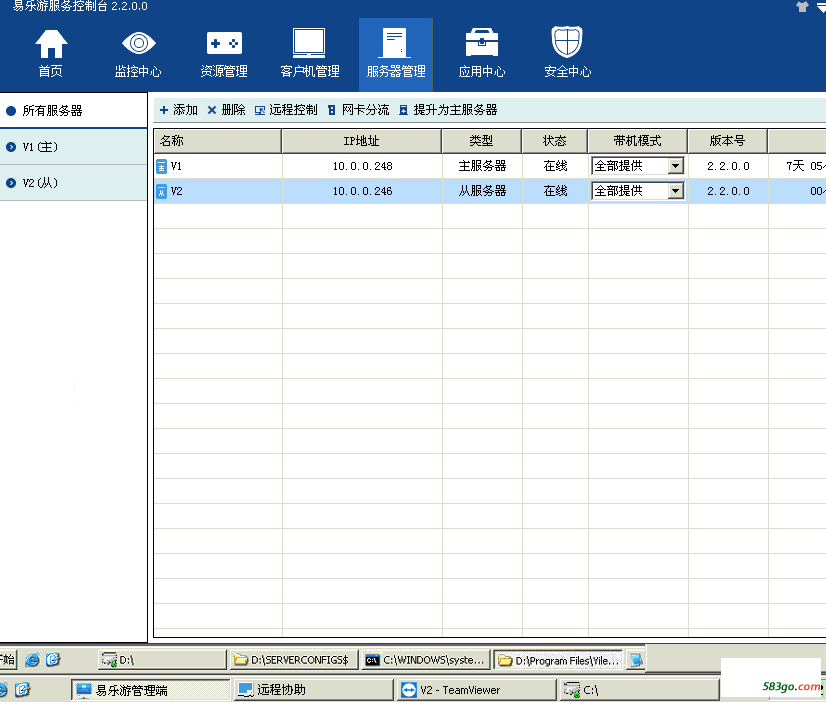Click 从服务器 type cell
This screenshot has width=826, height=702.
[x=482, y=191]
